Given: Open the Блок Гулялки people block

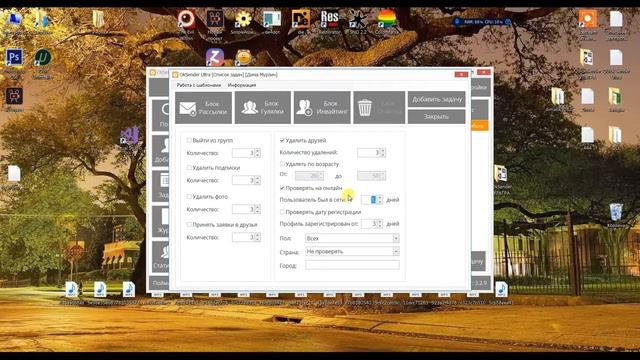Looking at the screenshot, I should click(263, 108).
